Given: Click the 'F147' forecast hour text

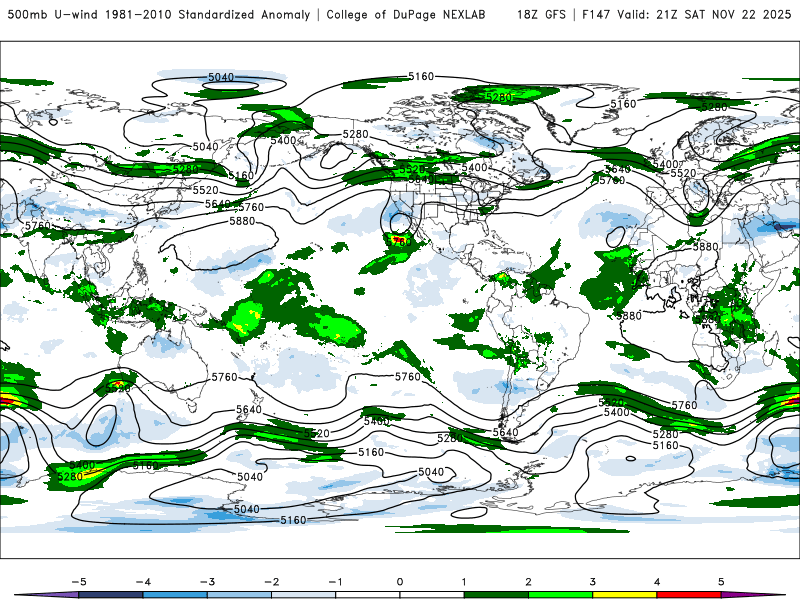Looking at the screenshot, I should point(596,14).
